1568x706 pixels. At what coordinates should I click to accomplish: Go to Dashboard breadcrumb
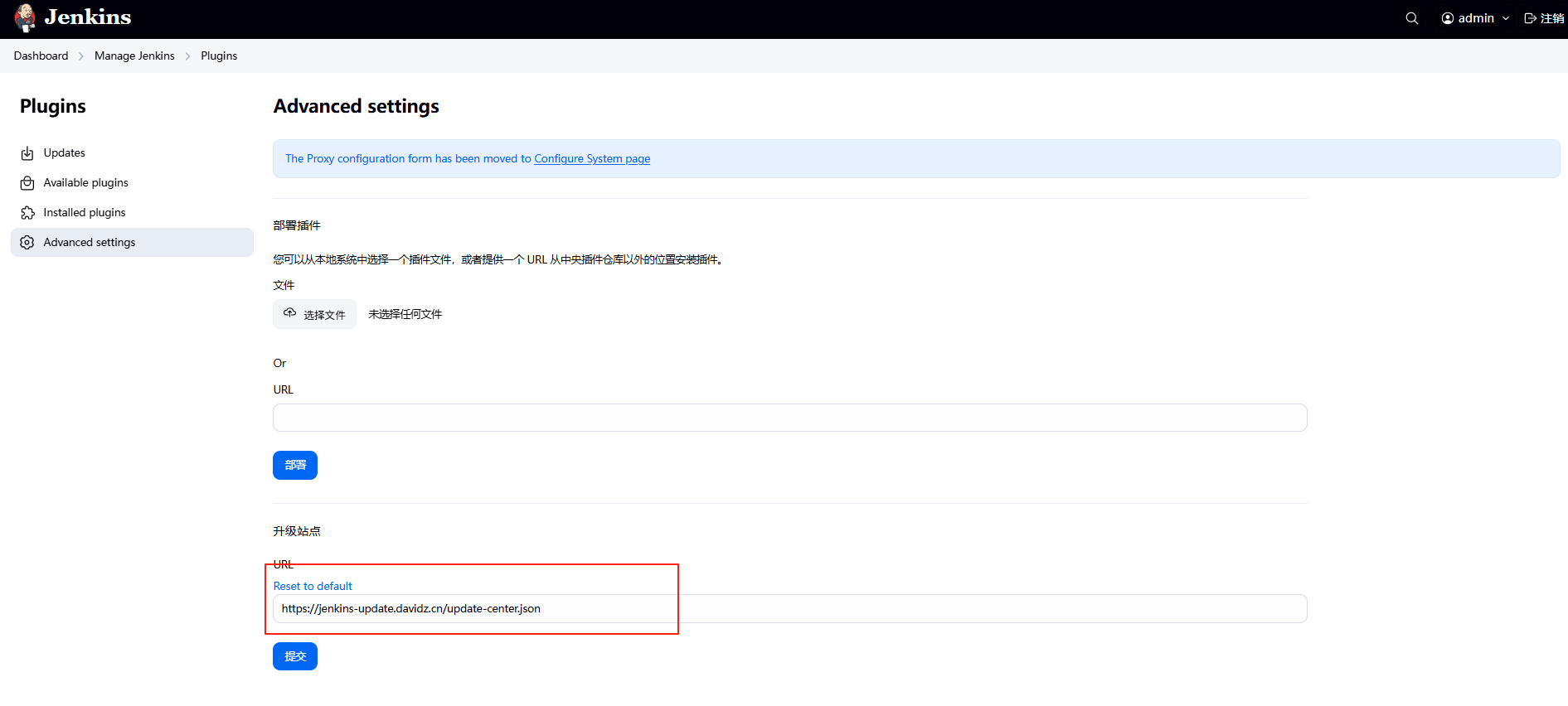click(x=41, y=56)
